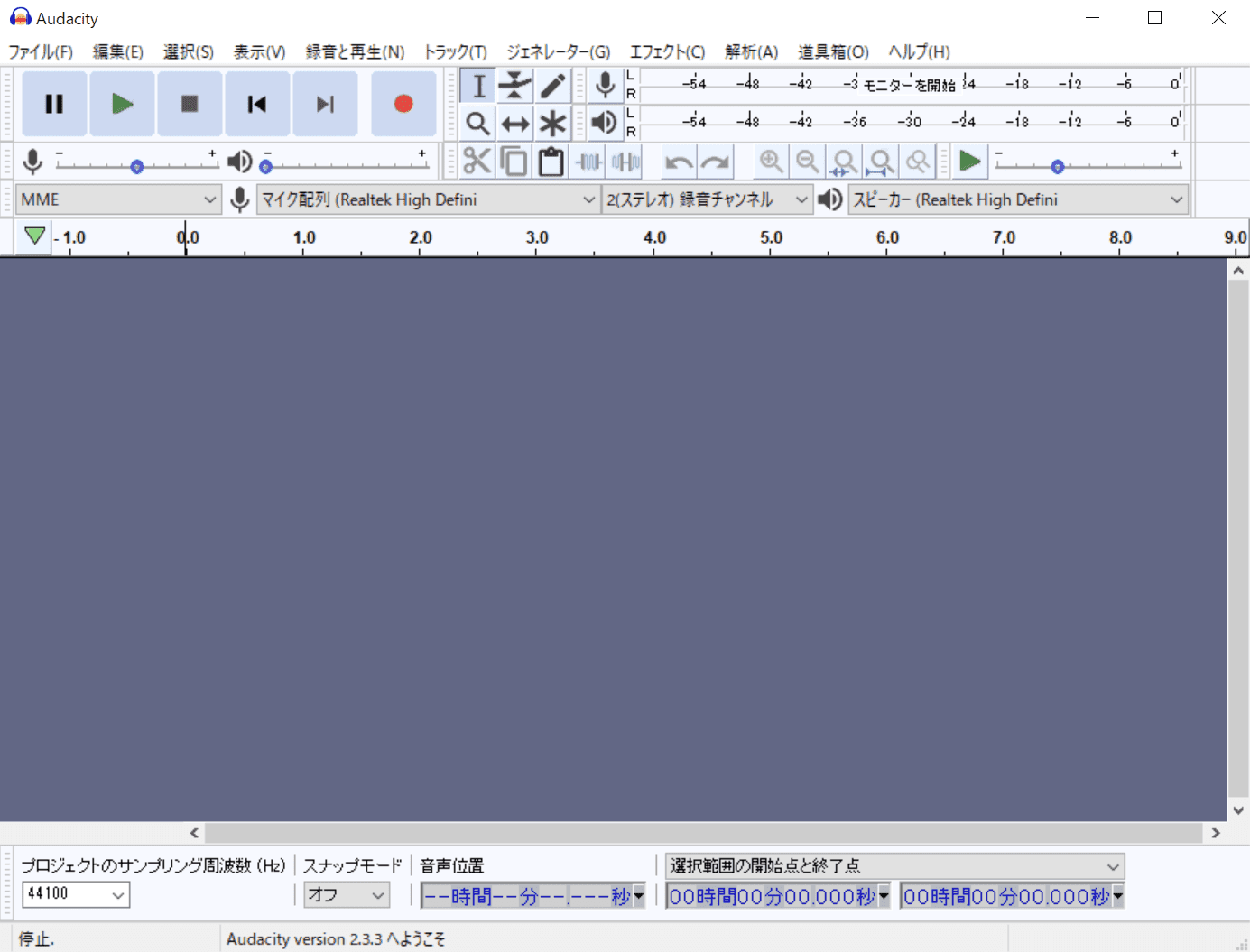The height and width of the screenshot is (952, 1250).
Task: Select the Time Shift tool
Action: point(515,123)
